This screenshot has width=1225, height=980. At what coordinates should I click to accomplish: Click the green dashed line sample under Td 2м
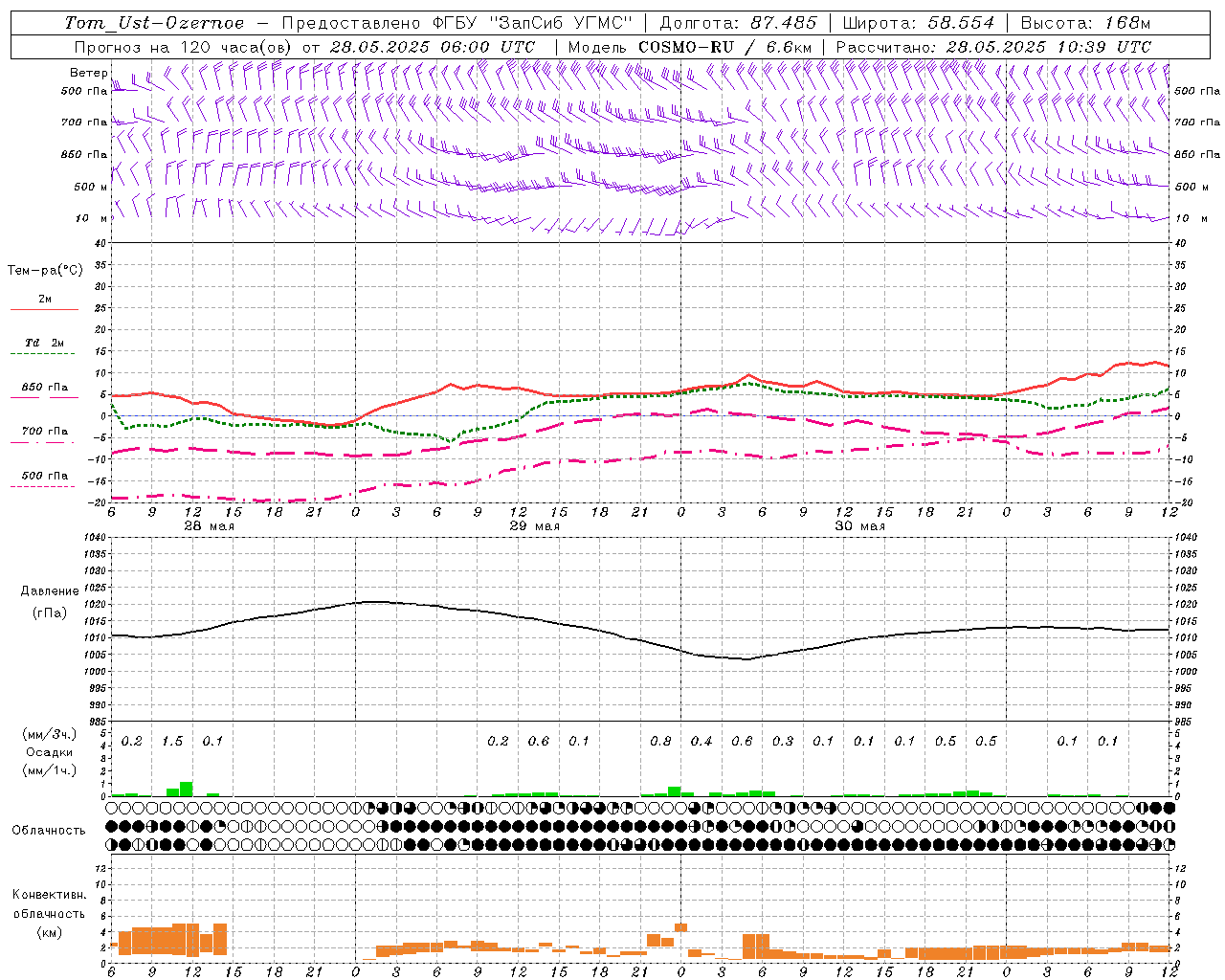(x=44, y=354)
